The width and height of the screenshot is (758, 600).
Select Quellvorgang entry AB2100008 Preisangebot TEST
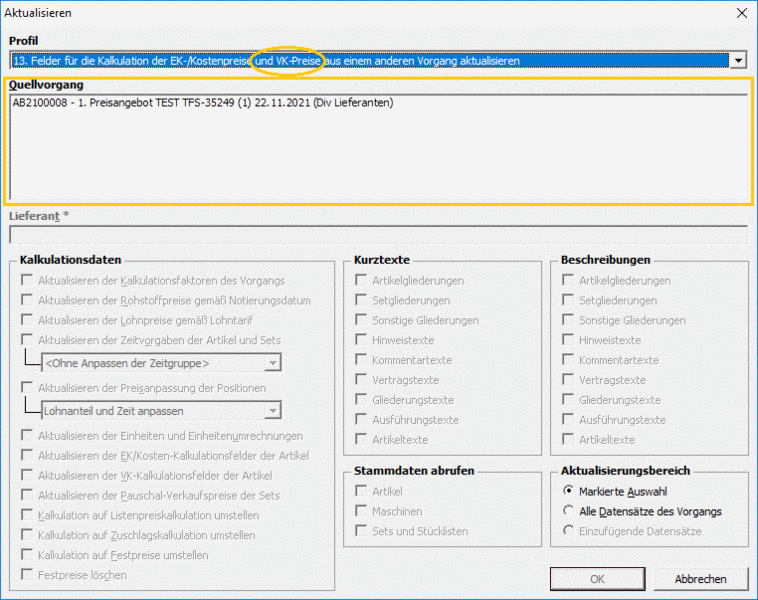click(203, 102)
